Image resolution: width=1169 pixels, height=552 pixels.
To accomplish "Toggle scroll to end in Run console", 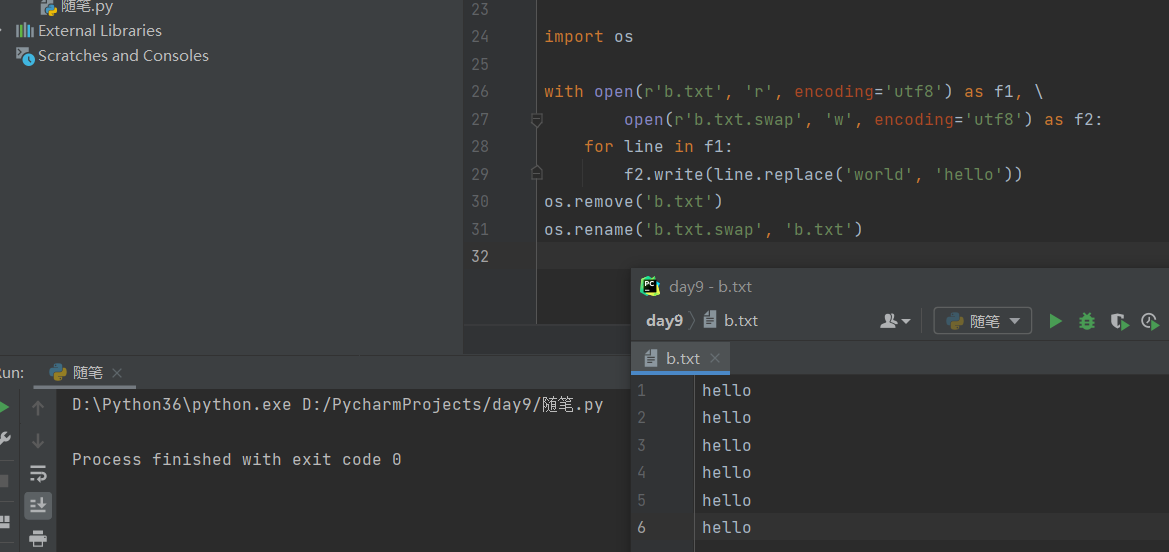I will [38, 506].
